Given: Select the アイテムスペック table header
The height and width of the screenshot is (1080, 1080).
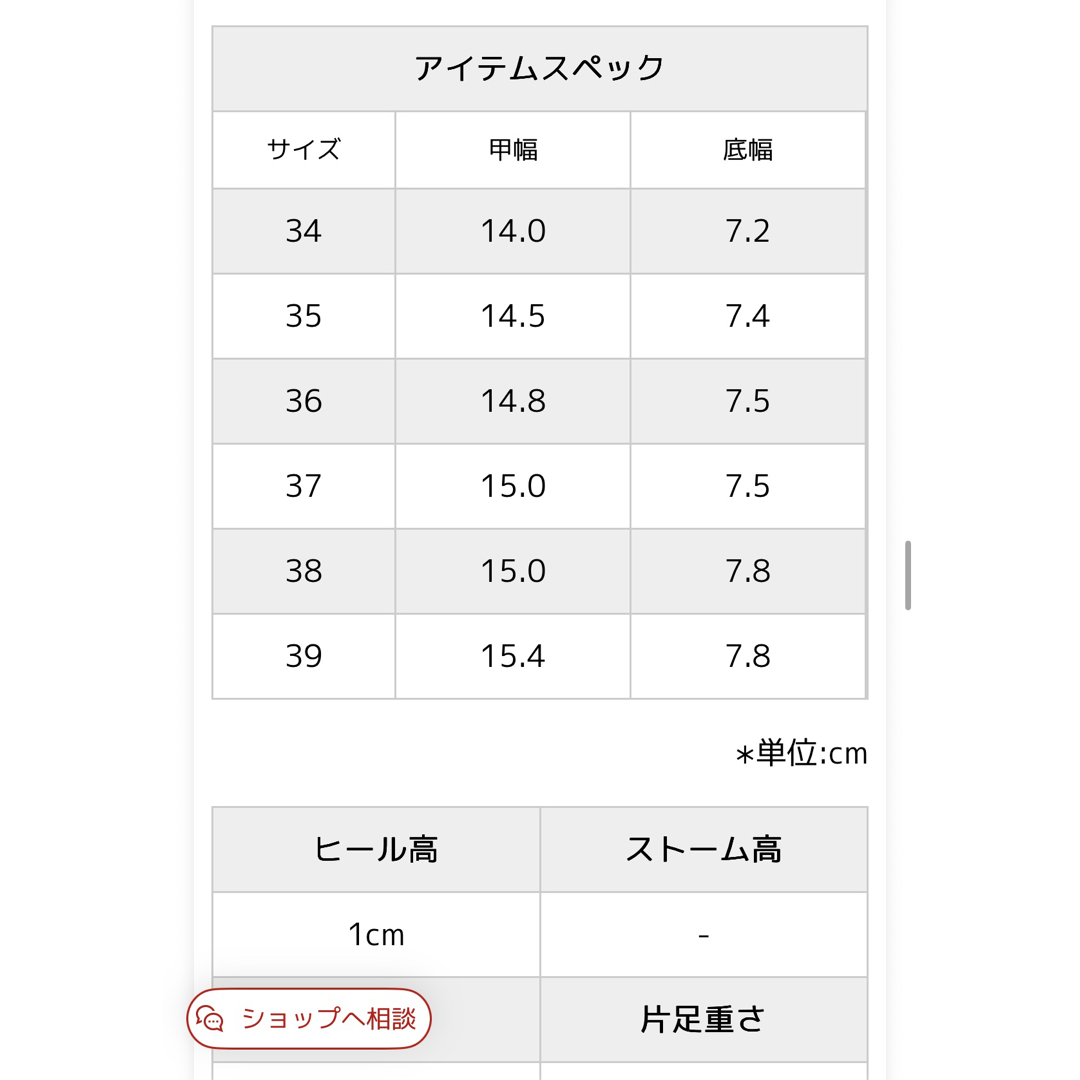Looking at the screenshot, I should (539, 69).
